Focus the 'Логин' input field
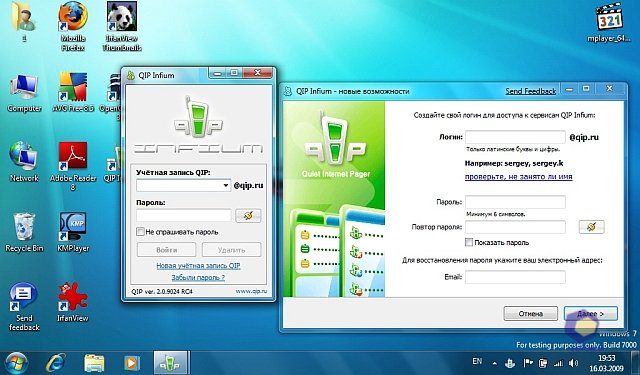The image size is (640, 375). [x=515, y=137]
